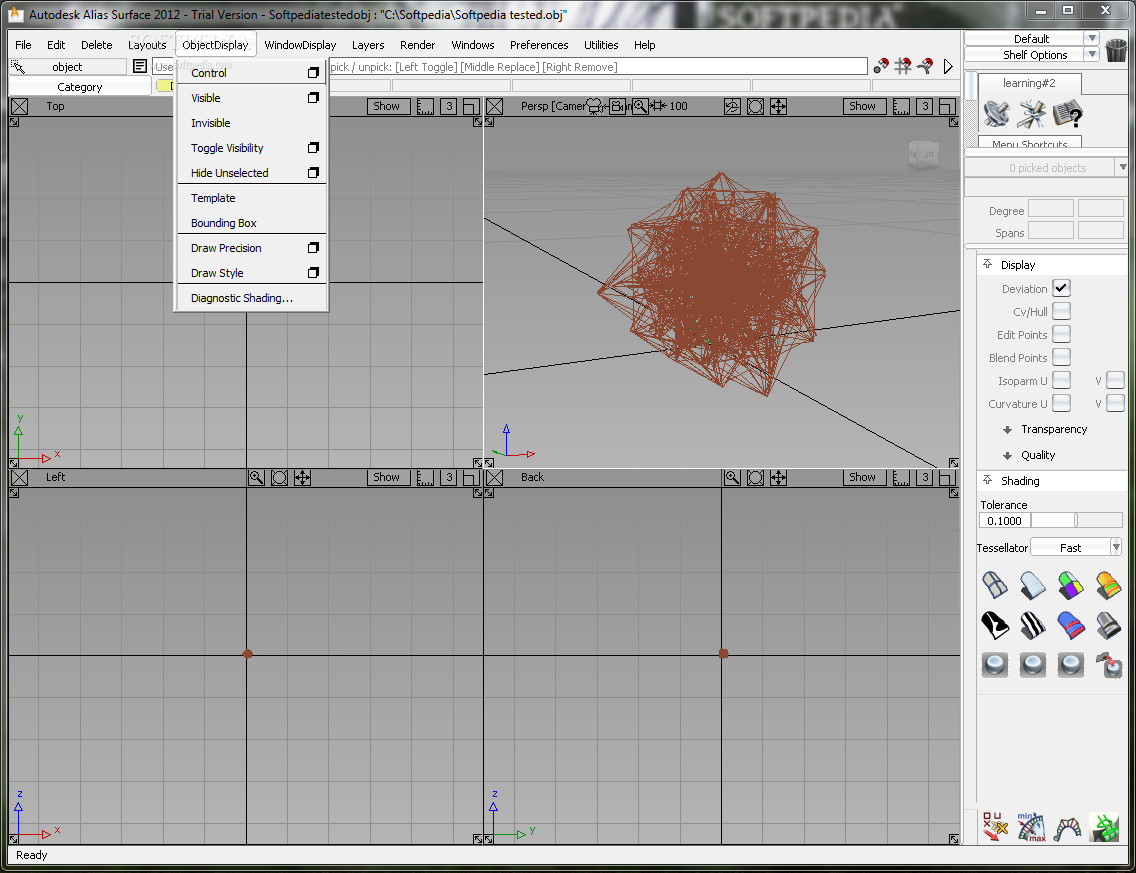The image size is (1136, 873).
Task: Click the Menu Shortcuts button
Action: click(1029, 144)
